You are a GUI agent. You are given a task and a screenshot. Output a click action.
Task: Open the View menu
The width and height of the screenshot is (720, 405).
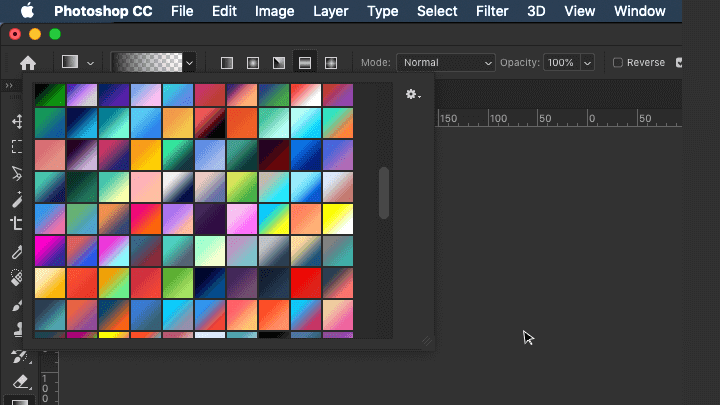coord(579,11)
